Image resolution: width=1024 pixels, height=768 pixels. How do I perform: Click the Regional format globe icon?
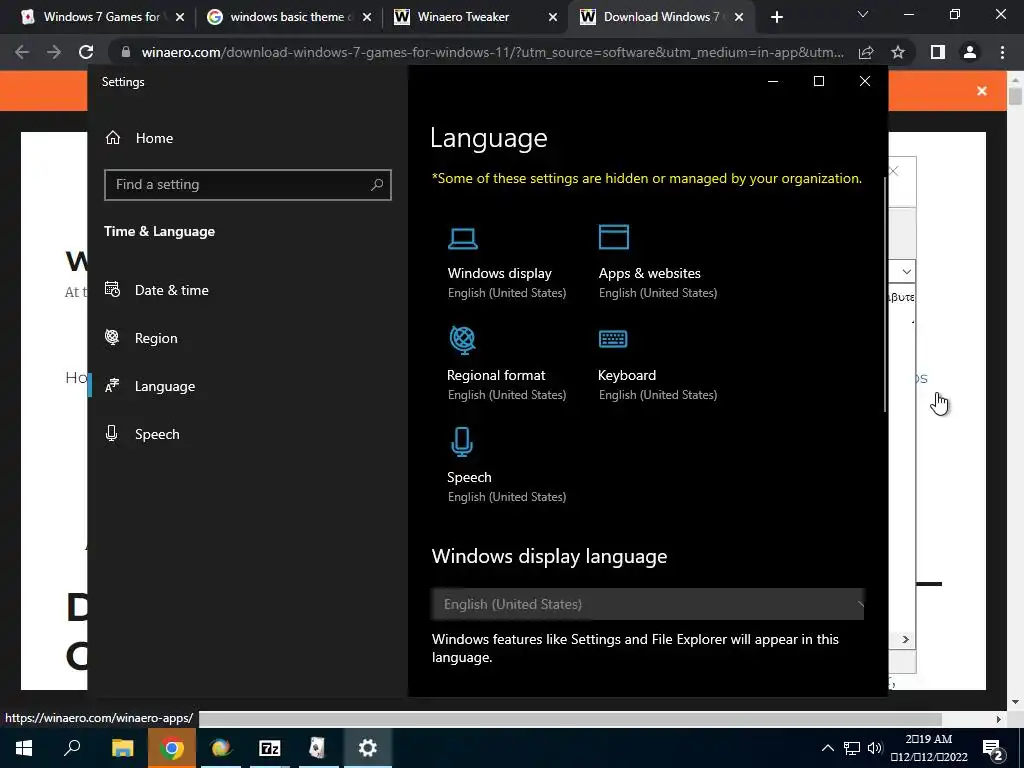click(462, 340)
